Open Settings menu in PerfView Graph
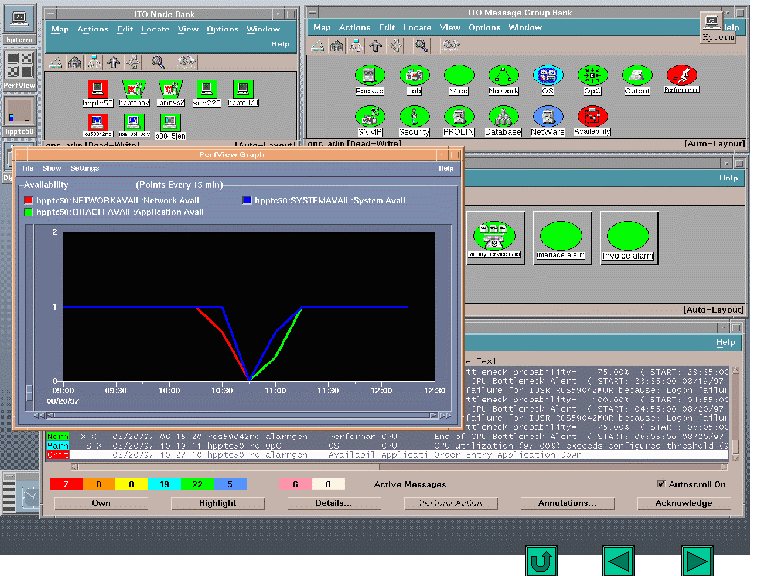The image size is (768, 576). tap(84, 168)
